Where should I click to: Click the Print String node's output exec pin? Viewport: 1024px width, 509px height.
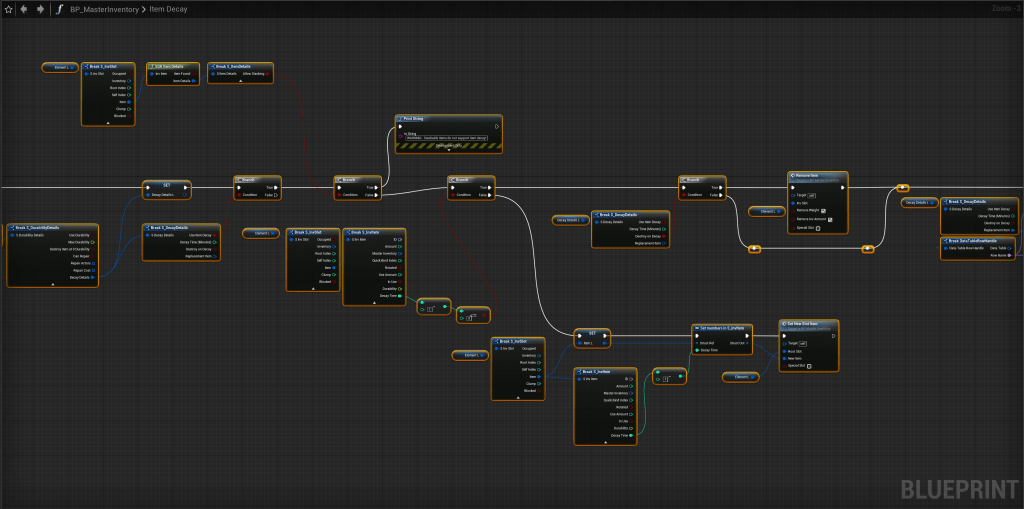(x=497, y=126)
